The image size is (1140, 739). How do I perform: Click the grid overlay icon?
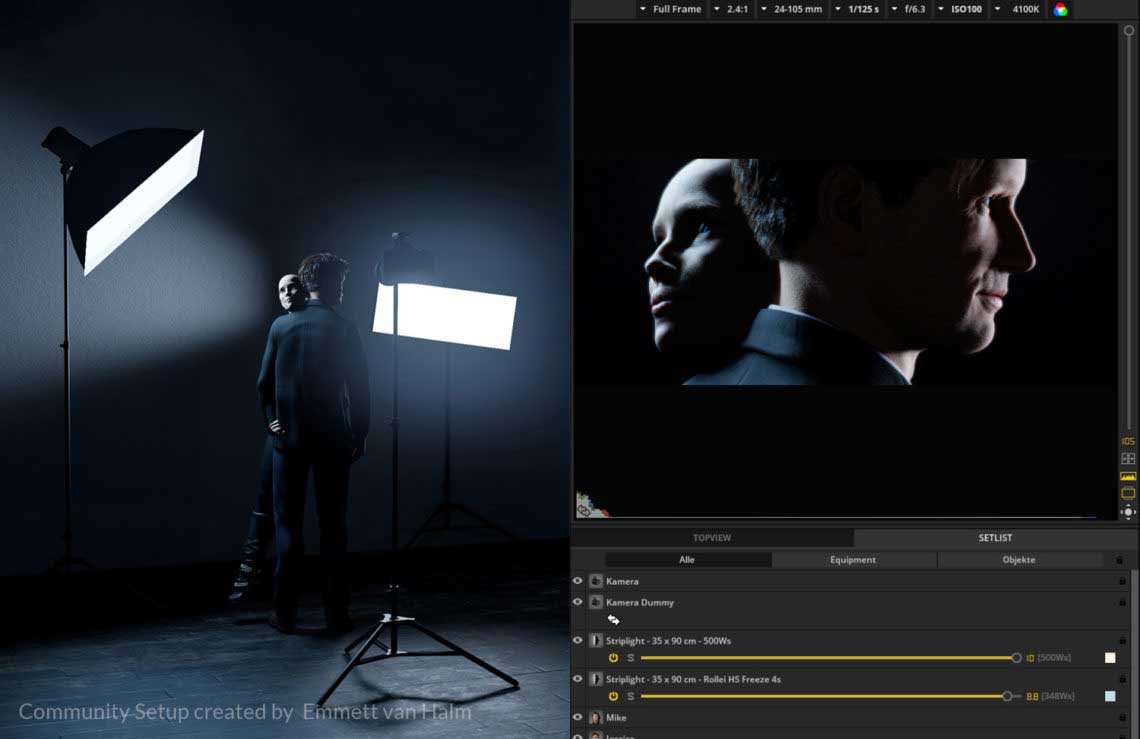1128,459
